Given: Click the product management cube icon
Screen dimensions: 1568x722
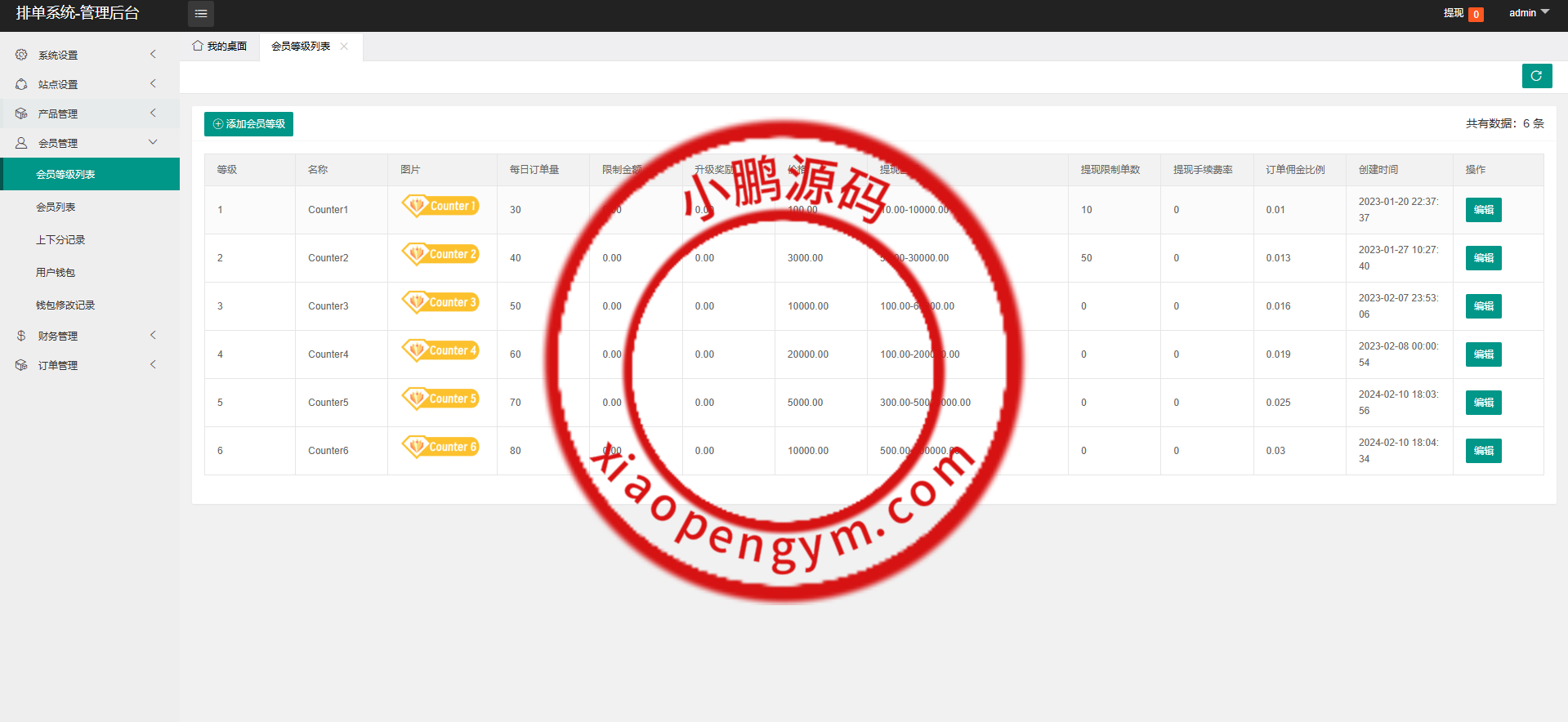Looking at the screenshot, I should coord(21,114).
